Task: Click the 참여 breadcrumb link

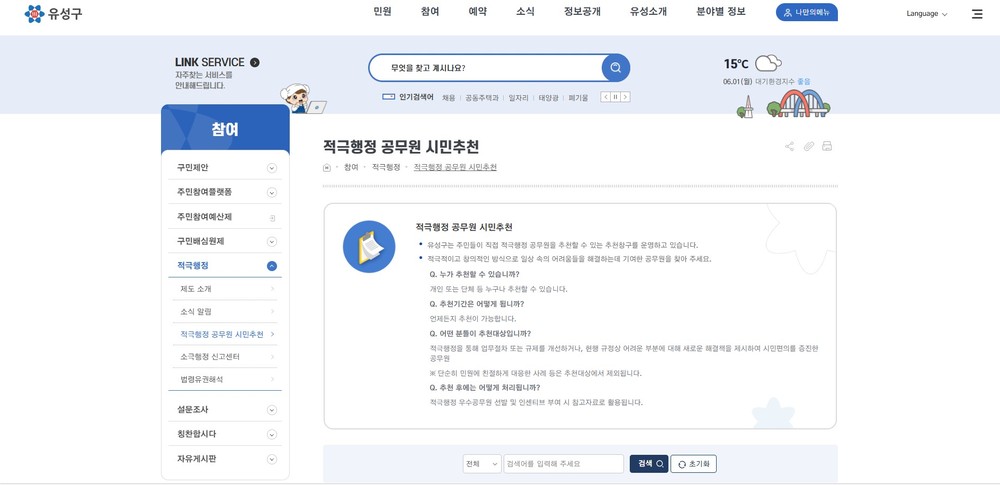Action: pyautogui.click(x=351, y=167)
